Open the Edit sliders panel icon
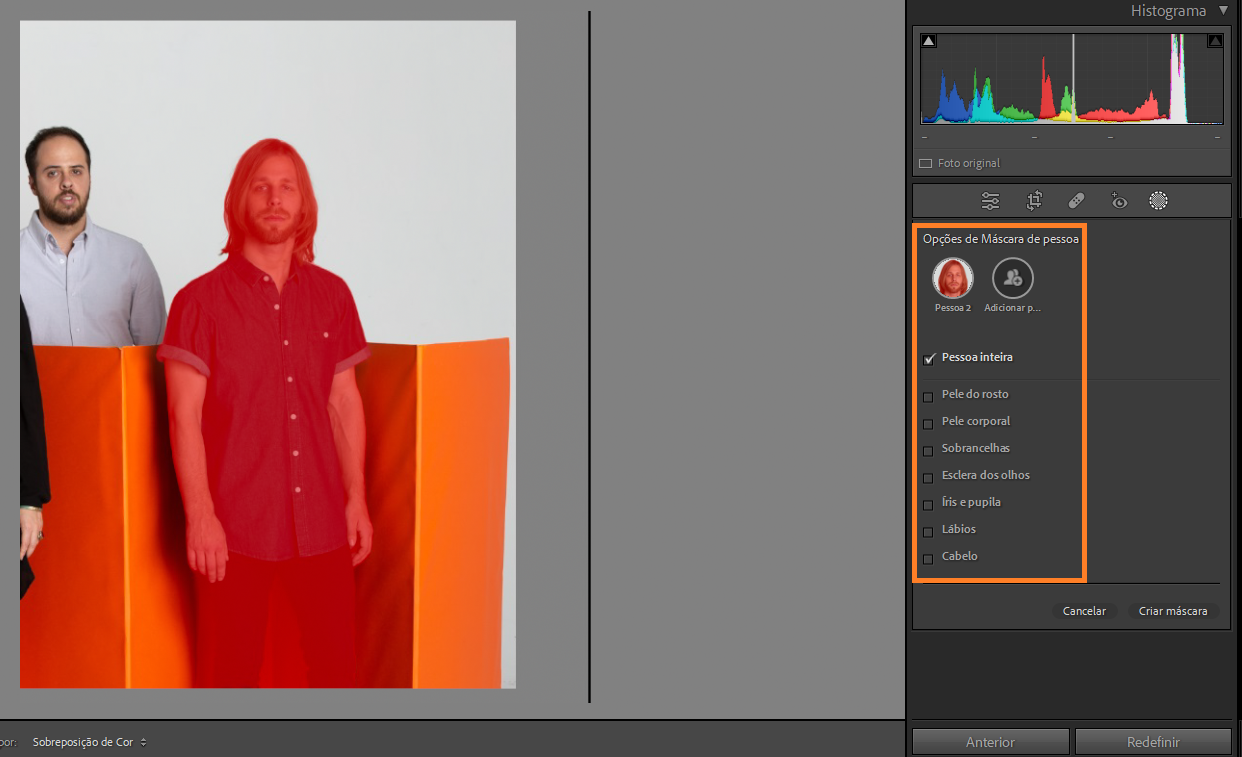Viewport: 1242px width, 757px height. (990, 201)
